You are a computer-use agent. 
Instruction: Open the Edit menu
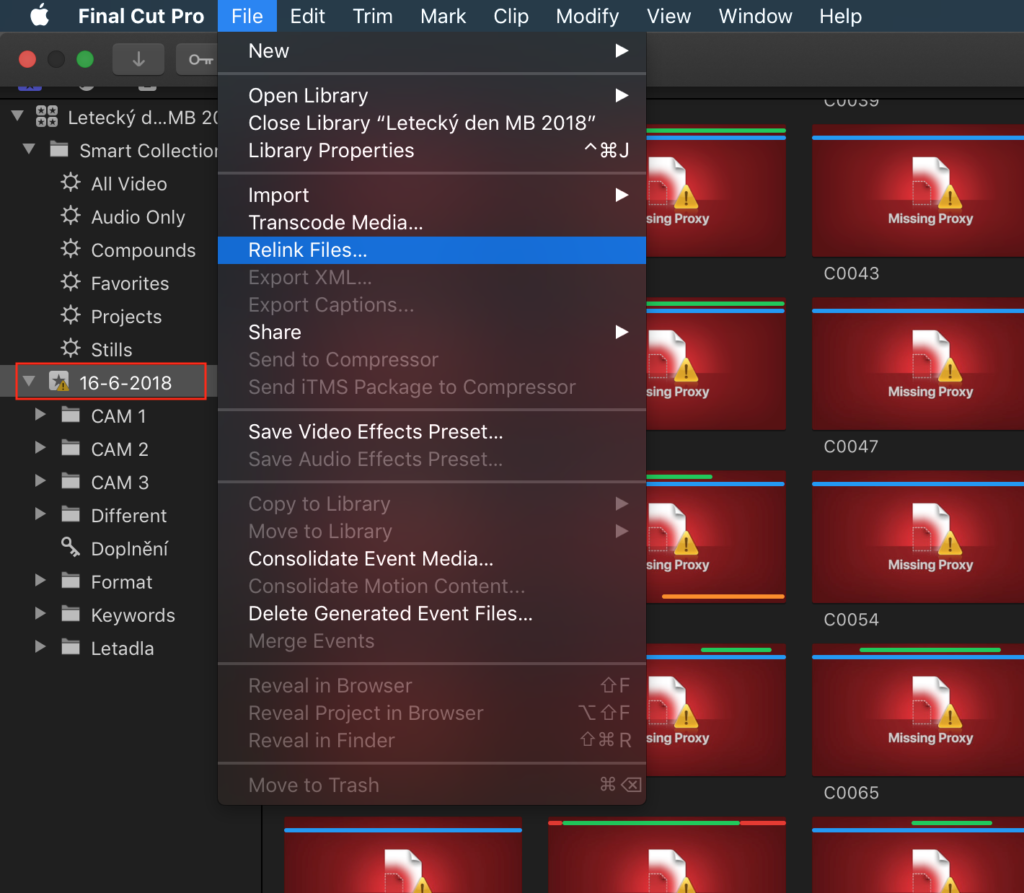click(307, 16)
